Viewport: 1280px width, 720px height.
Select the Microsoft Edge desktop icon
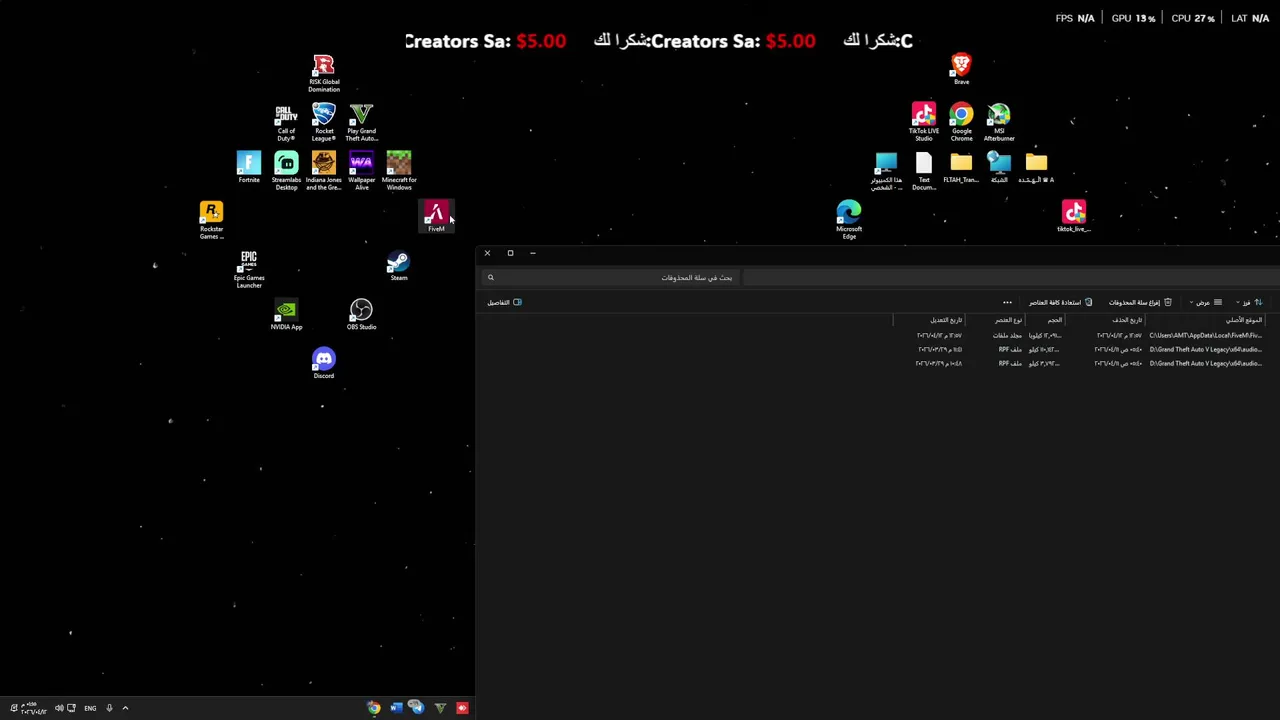click(x=849, y=220)
